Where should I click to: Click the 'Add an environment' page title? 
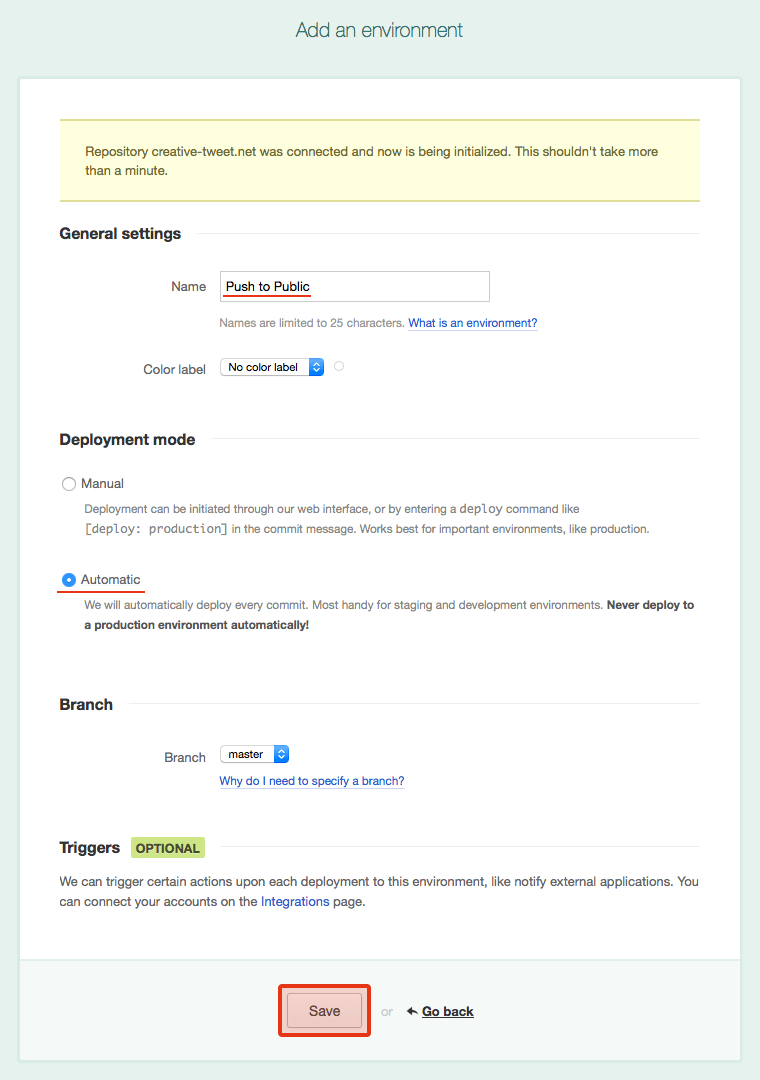[x=380, y=30]
